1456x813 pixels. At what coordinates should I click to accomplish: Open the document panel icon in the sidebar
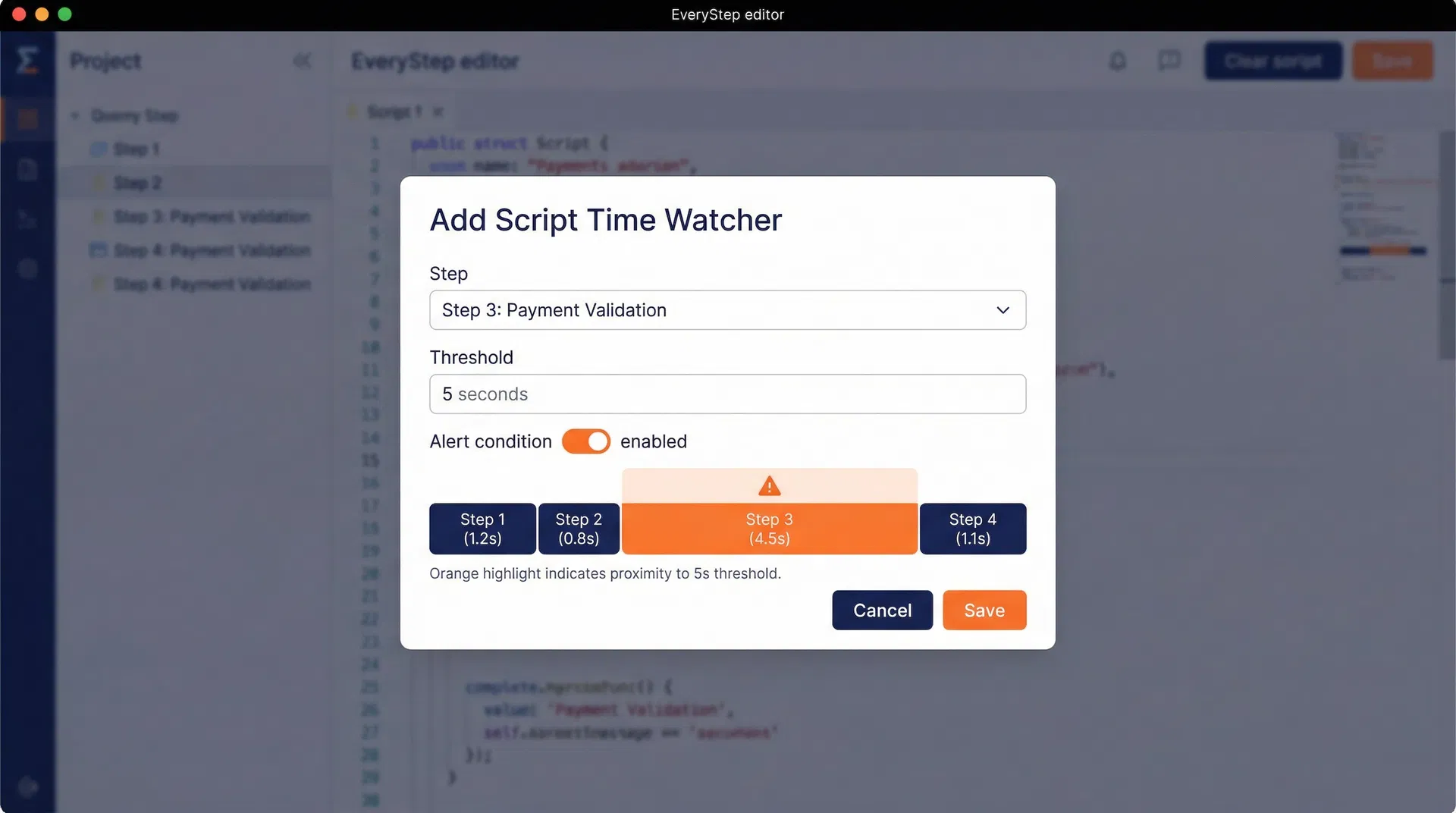pyautogui.click(x=28, y=169)
